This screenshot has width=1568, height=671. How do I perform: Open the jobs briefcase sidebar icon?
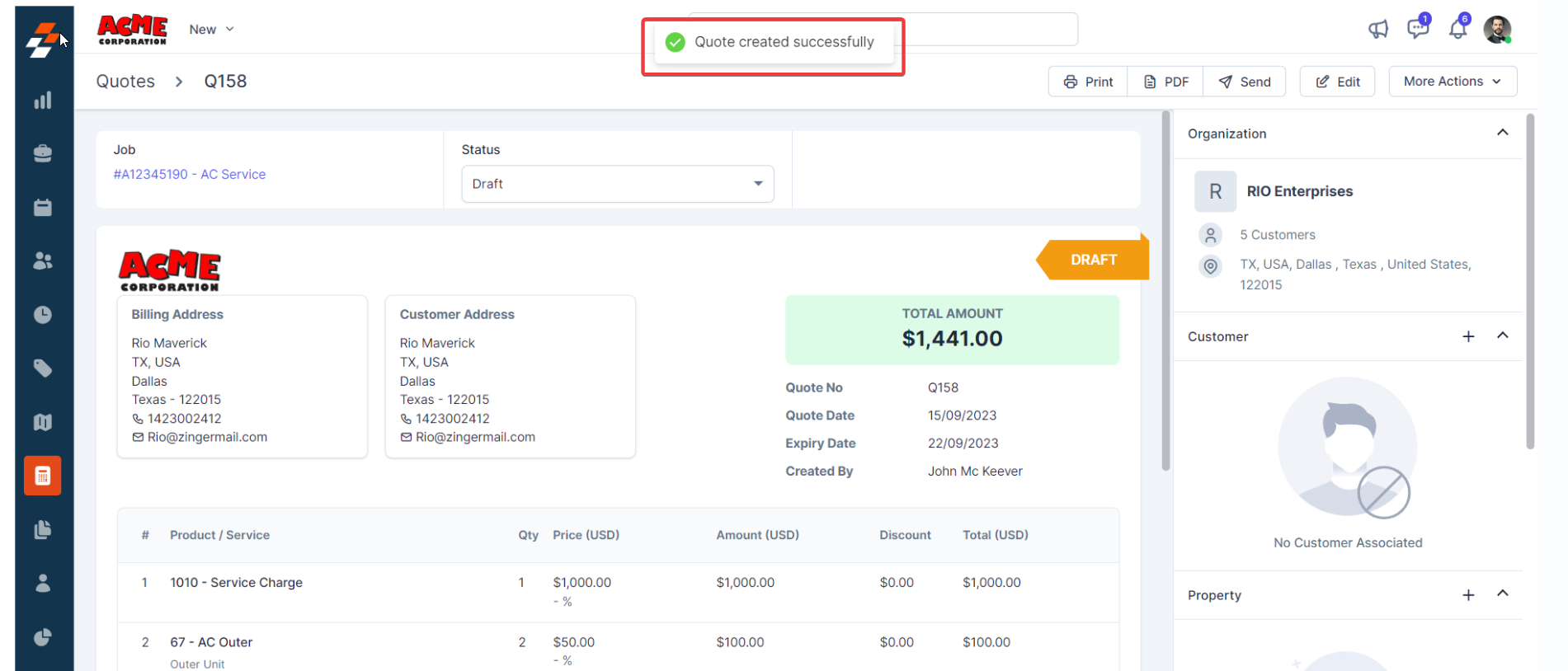click(x=43, y=154)
